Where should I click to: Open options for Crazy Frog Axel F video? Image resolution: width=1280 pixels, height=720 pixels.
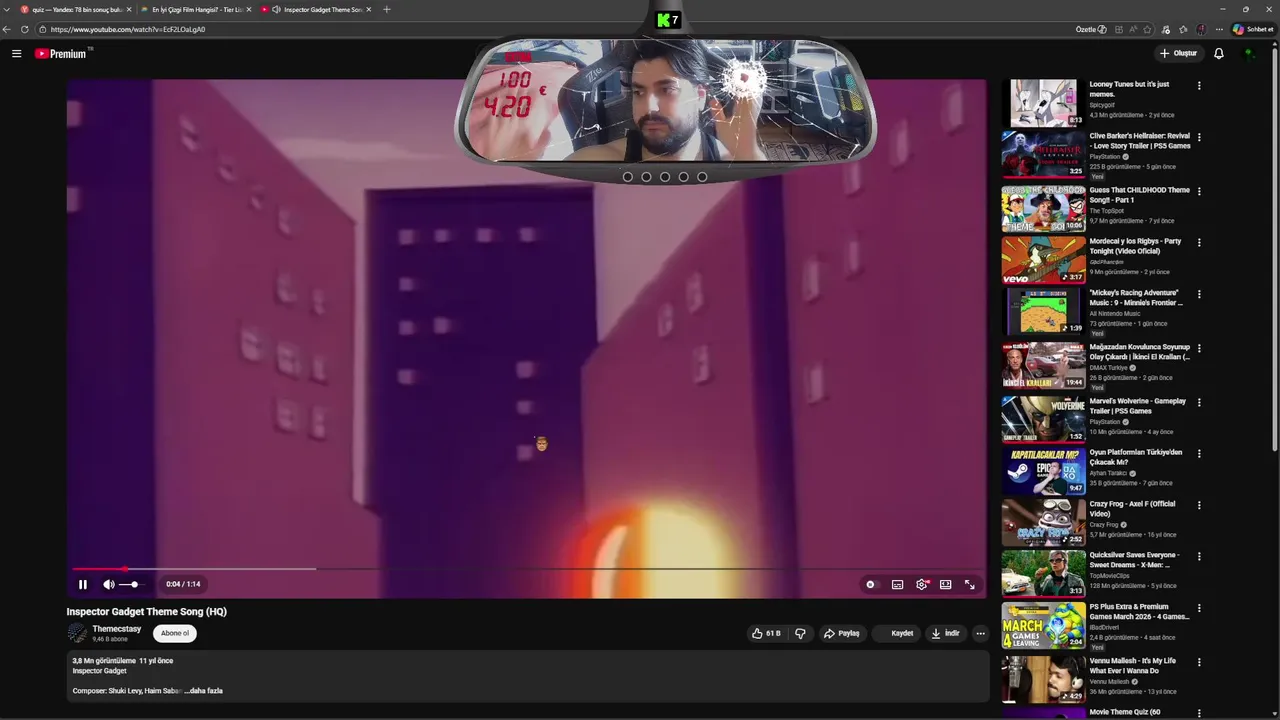1199,506
